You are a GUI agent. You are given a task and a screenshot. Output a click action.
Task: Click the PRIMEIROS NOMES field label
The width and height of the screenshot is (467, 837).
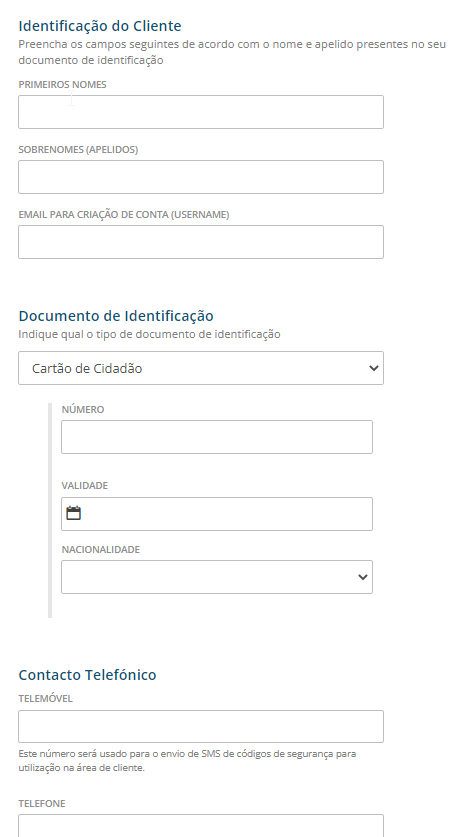[62, 84]
